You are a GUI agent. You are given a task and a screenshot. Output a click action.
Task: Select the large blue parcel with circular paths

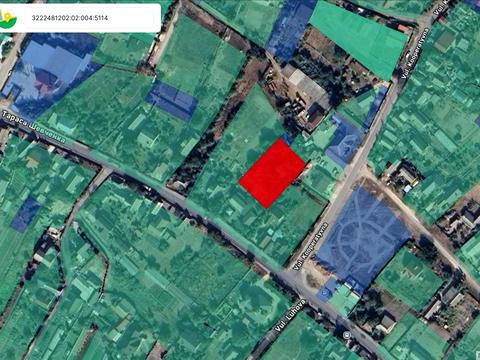[x=363, y=236]
